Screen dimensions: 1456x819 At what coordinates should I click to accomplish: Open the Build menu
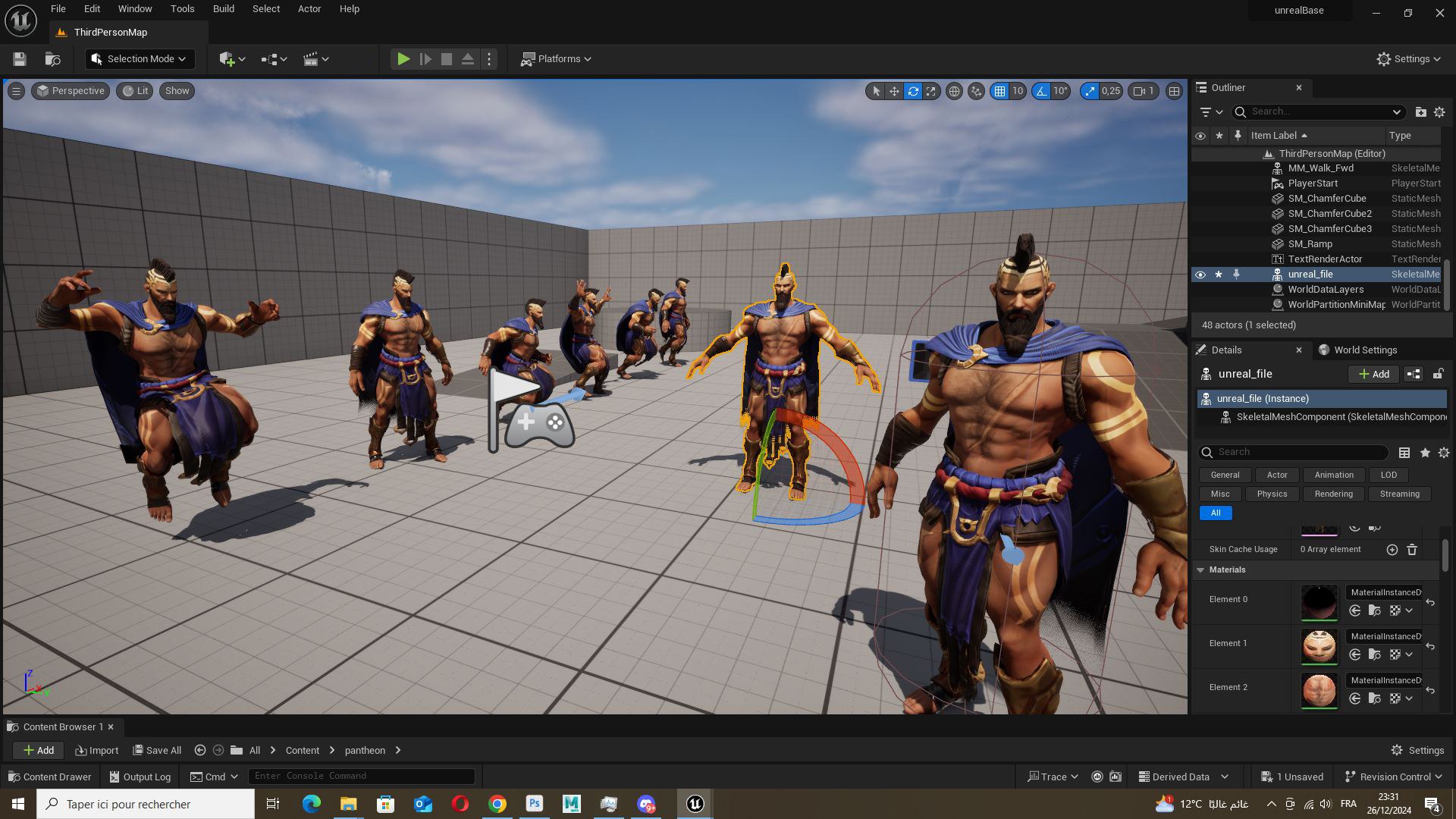point(223,9)
